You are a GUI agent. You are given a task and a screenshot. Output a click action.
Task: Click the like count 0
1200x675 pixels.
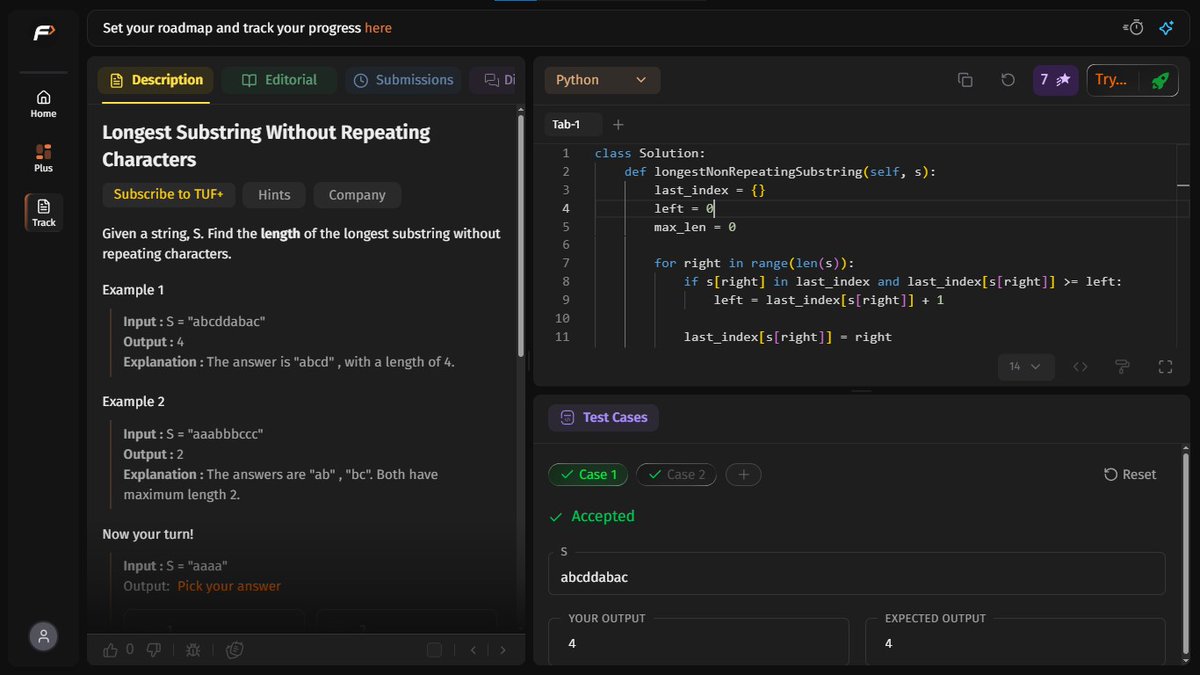(130, 650)
